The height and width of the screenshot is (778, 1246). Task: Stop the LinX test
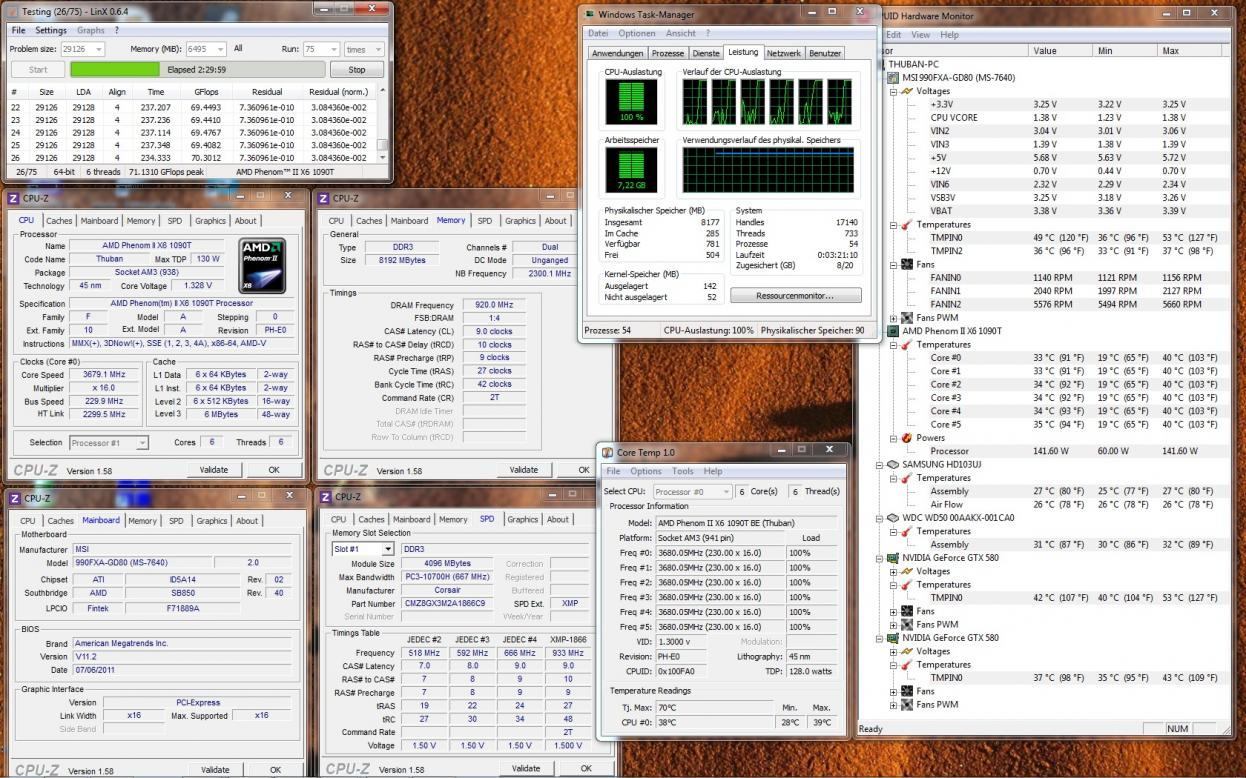pos(357,70)
